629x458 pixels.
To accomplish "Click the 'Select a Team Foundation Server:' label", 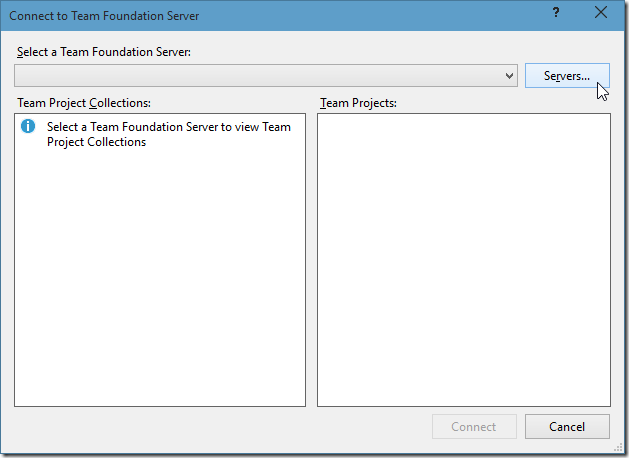I will pos(104,52).
